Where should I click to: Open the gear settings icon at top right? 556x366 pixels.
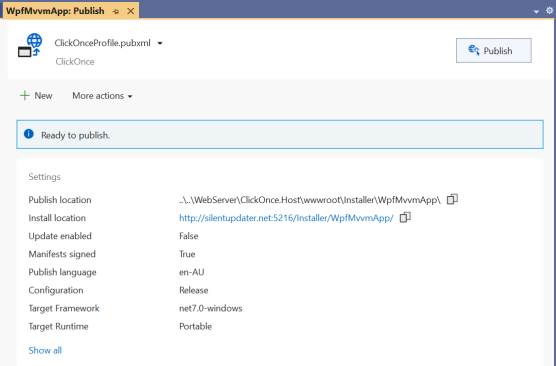549,11
